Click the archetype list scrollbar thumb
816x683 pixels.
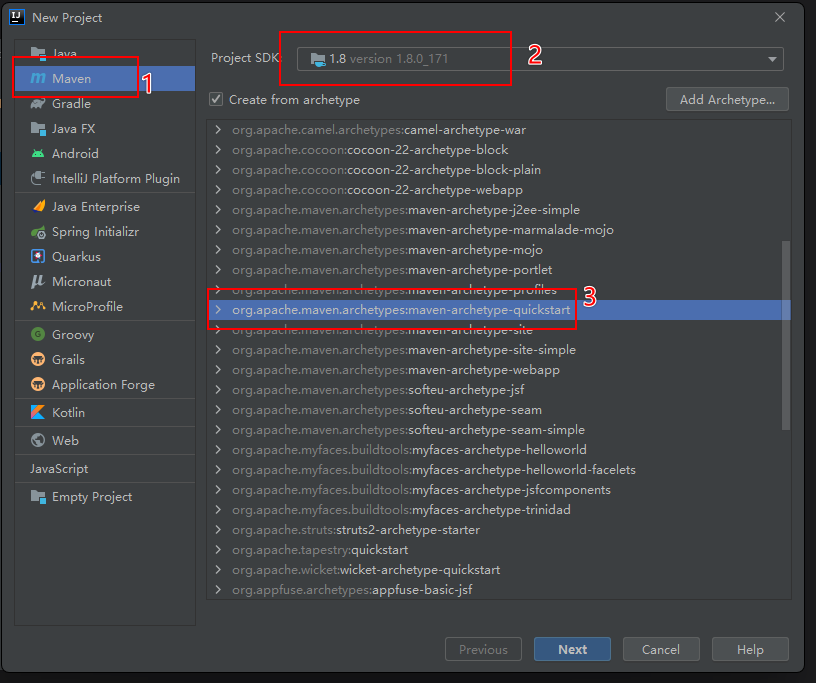[786, 335]
